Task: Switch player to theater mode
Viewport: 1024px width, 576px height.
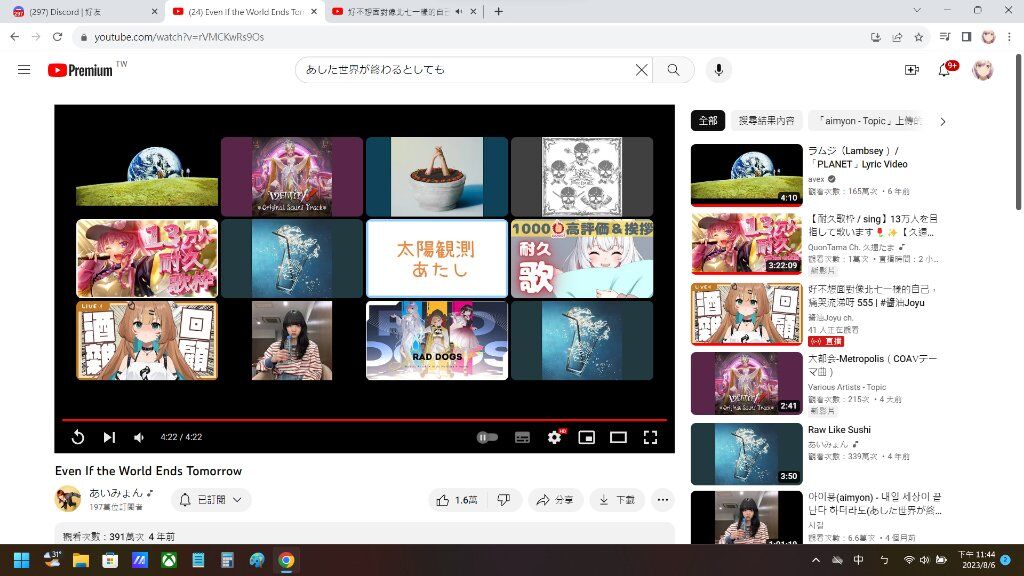Action: [618, 437]
